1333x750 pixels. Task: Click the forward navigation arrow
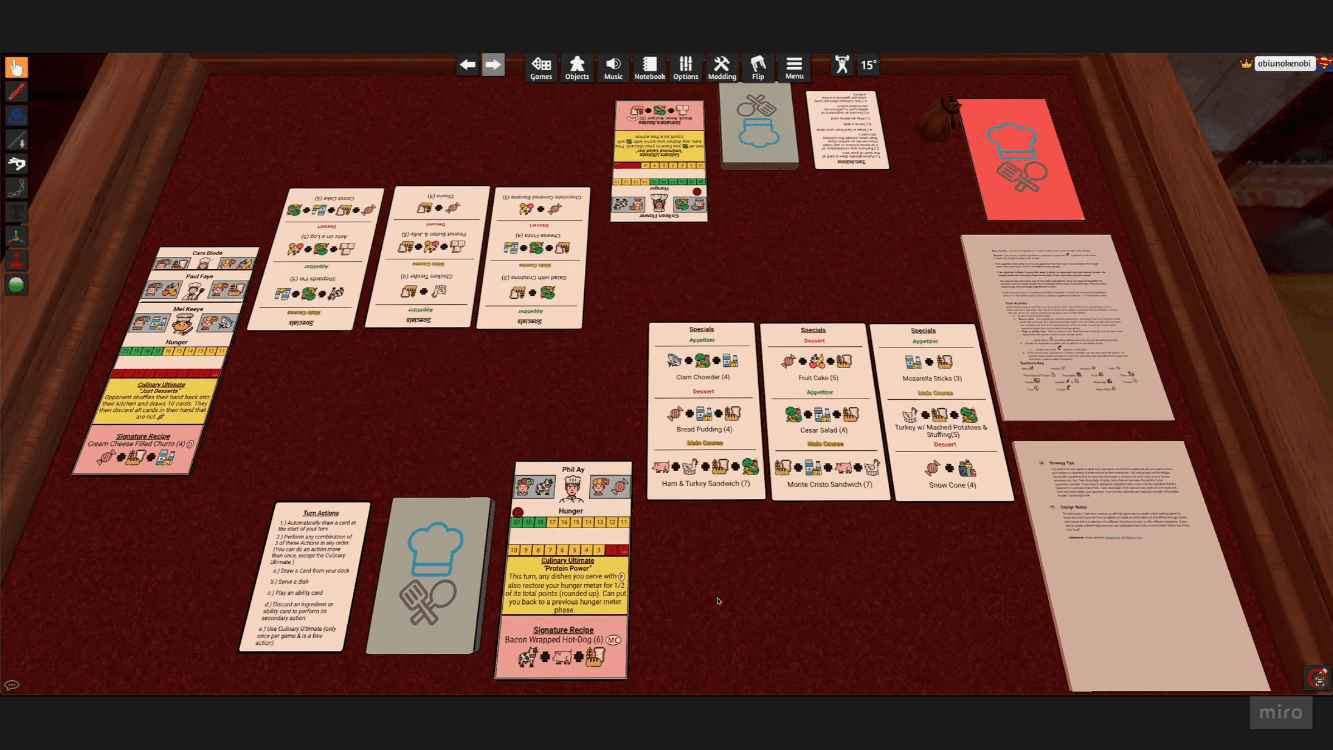pos(492,65)
